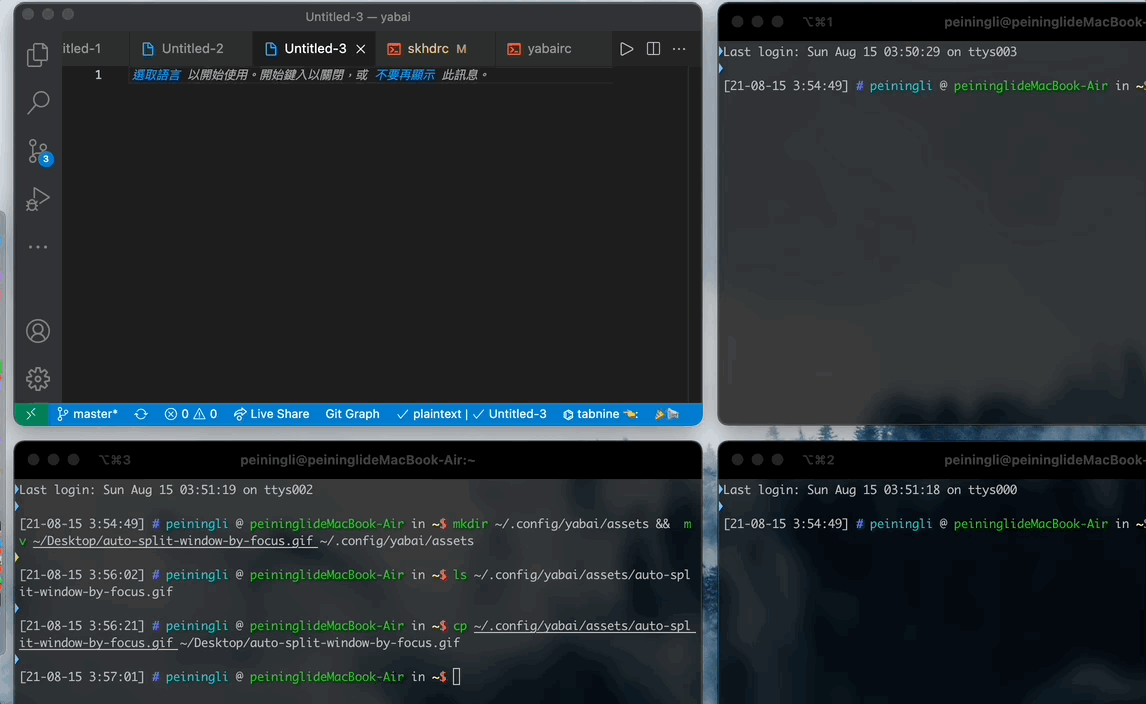This screenshot has height=704, width=1146.
Task: Click the 選取語言 link in editor
Action: click(x=157, y=75)
